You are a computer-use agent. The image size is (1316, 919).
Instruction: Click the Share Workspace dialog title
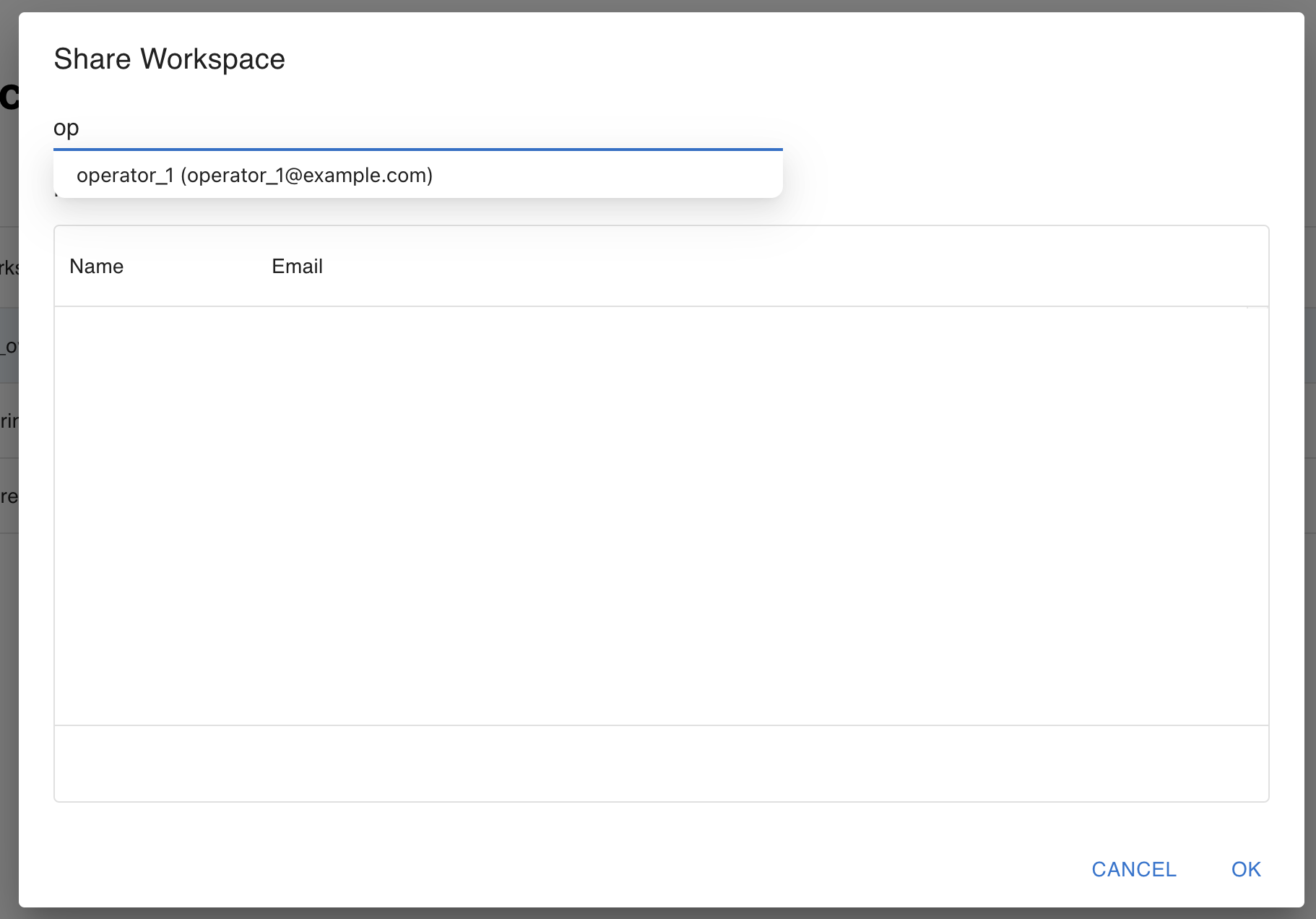(170, 59)
